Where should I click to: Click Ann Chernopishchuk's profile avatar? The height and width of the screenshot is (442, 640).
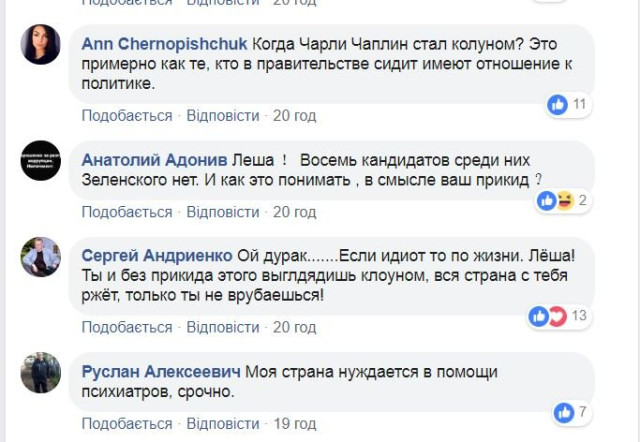coord(41,45)
